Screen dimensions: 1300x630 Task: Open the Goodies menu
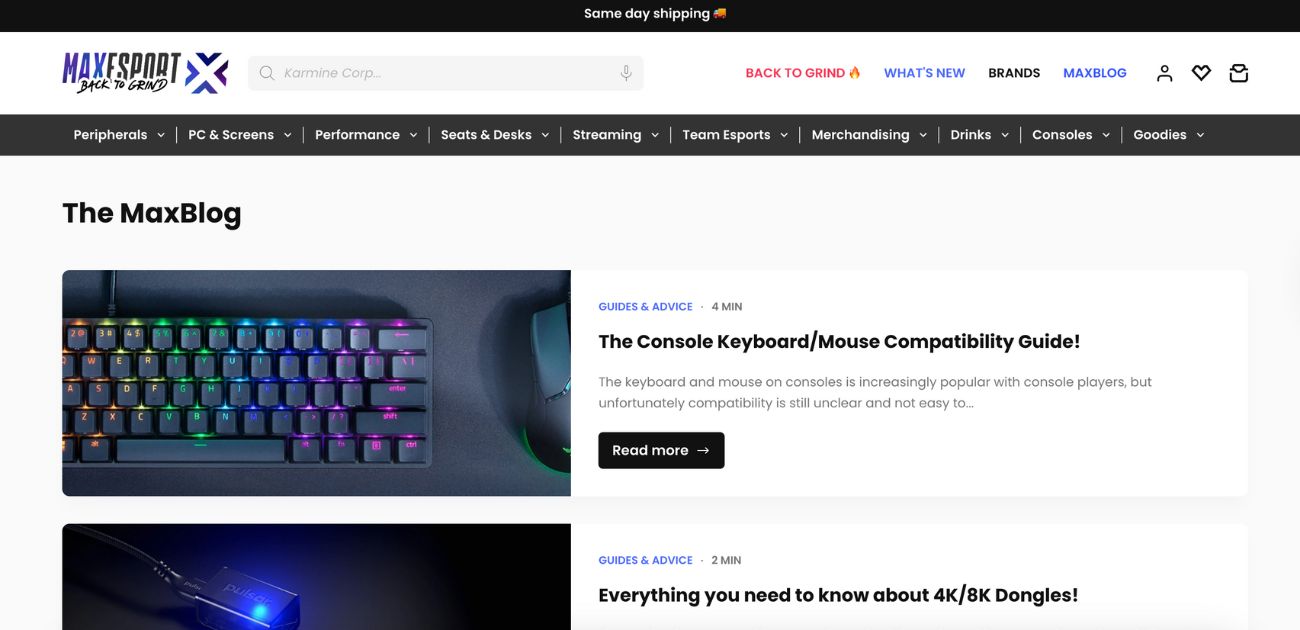(x=1160, y=135)
